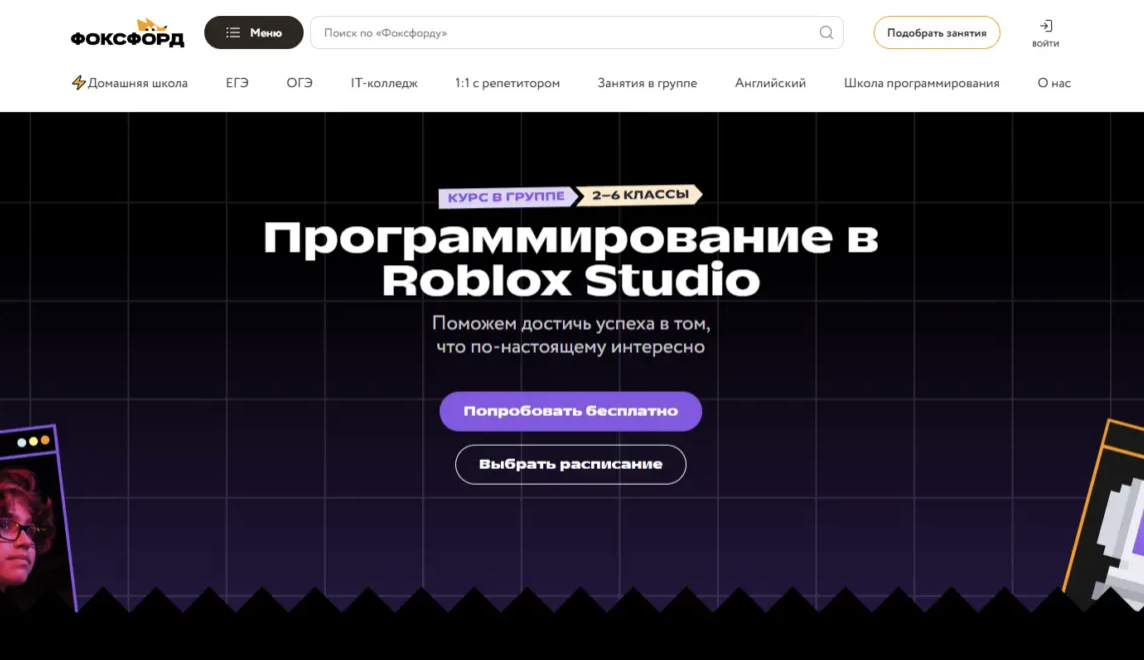
Task: Open the Английский section
Action: pyautogui.click(x=770, y=83)
